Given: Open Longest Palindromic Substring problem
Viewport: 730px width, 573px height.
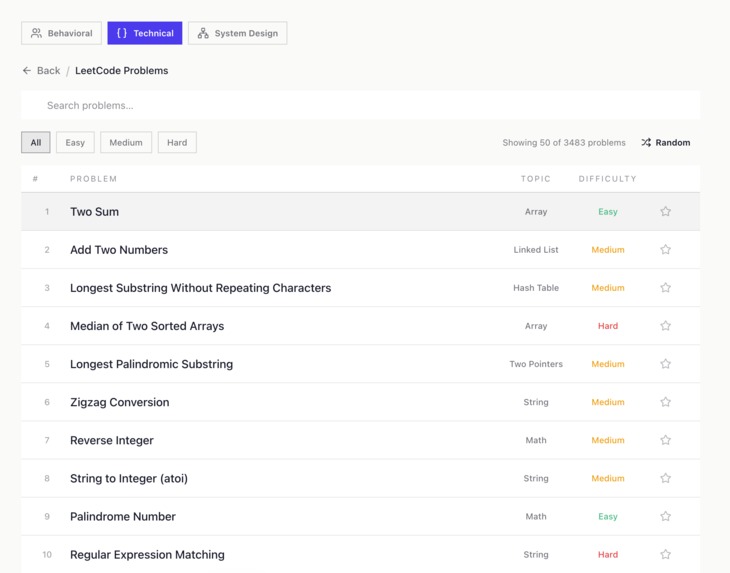Looking at the screenshot, I should click(x=151, y=364).
